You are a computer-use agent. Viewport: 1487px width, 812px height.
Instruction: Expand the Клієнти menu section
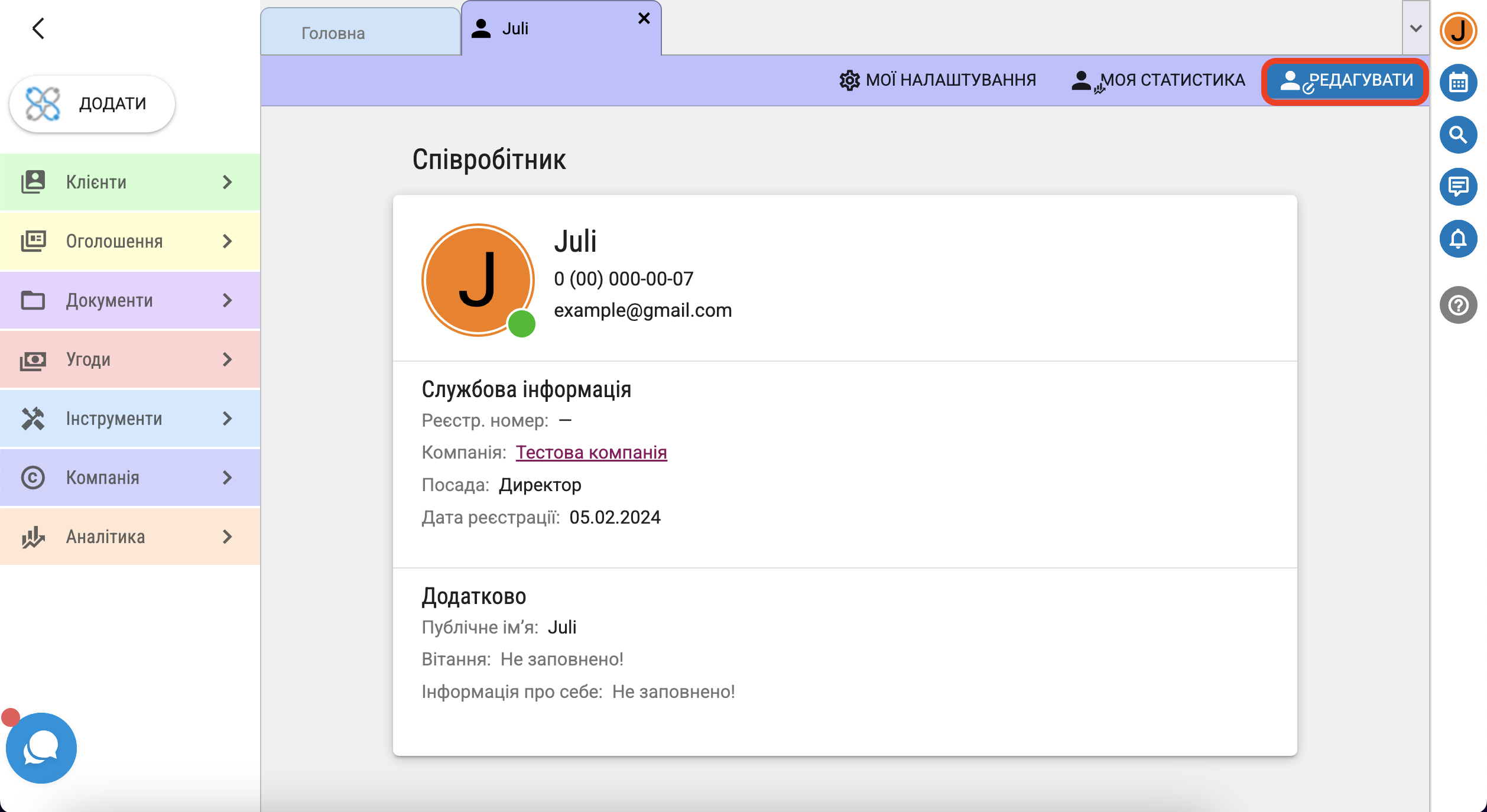coord(130,182)
